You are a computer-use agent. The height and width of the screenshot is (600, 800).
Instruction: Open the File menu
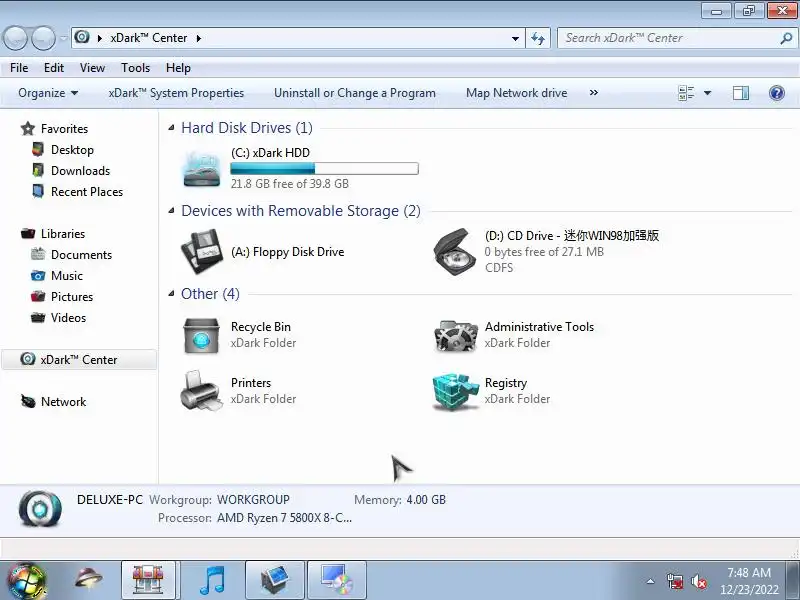[x=19, y=68]
